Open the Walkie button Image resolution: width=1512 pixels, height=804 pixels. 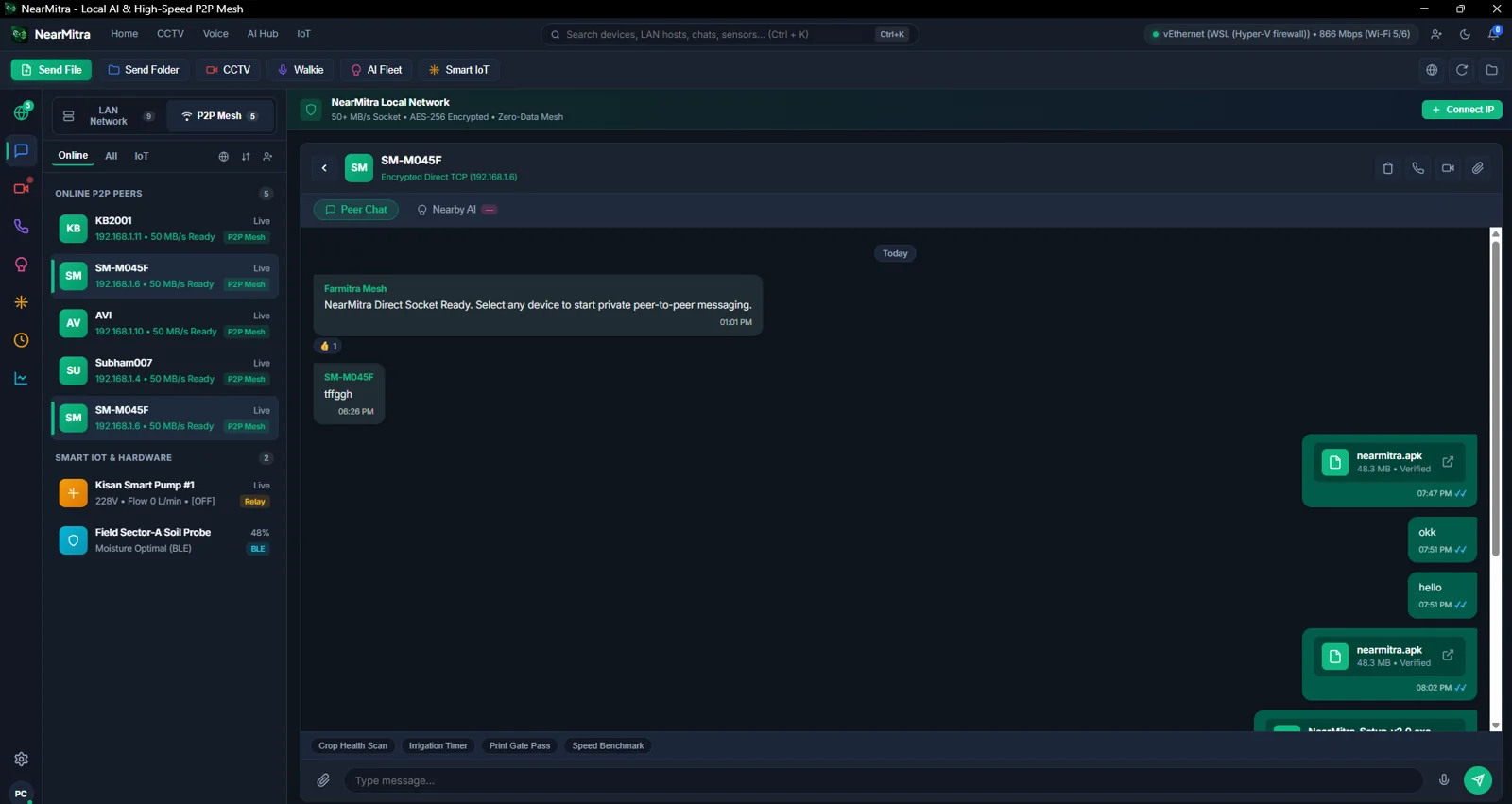click(300, 70)
